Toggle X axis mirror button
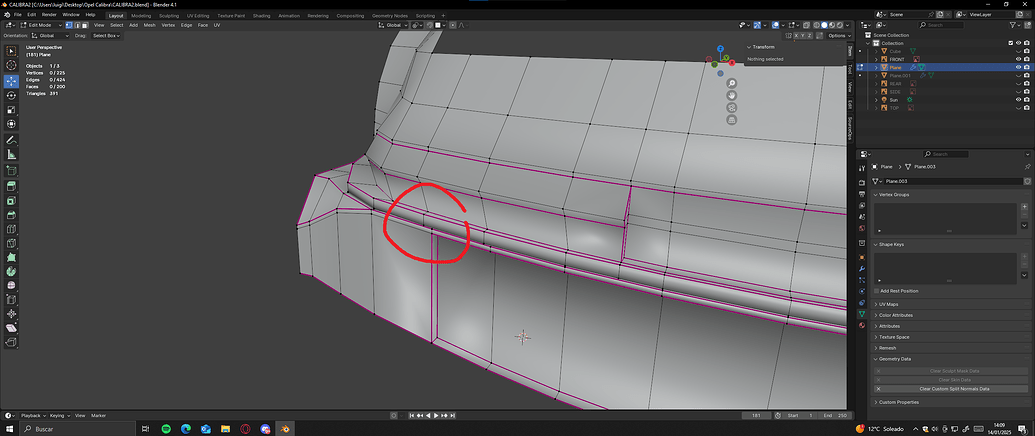This screenshot has width=1035, height=436. click(796, 36)
